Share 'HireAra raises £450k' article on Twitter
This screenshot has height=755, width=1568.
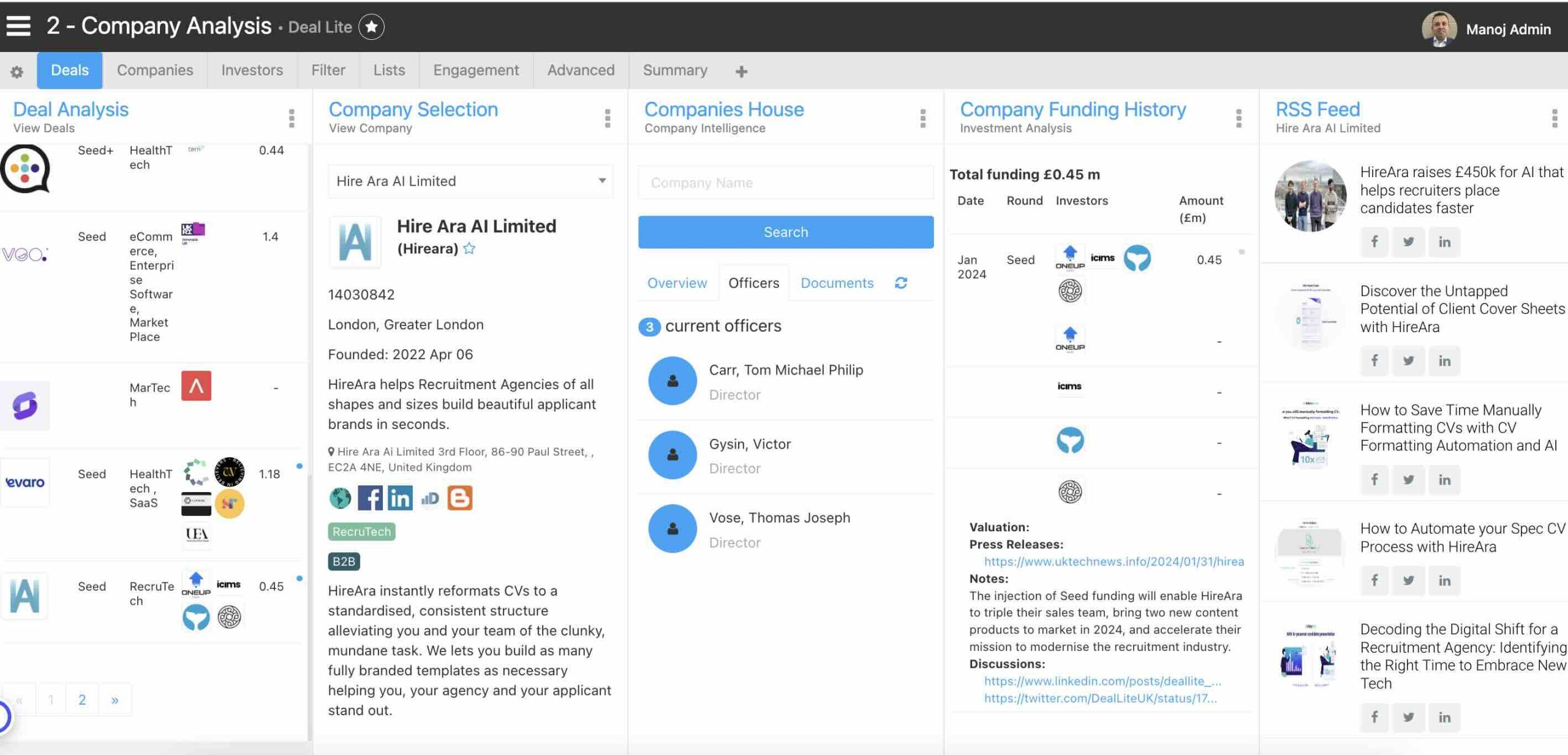click(x=1409, y=242)
